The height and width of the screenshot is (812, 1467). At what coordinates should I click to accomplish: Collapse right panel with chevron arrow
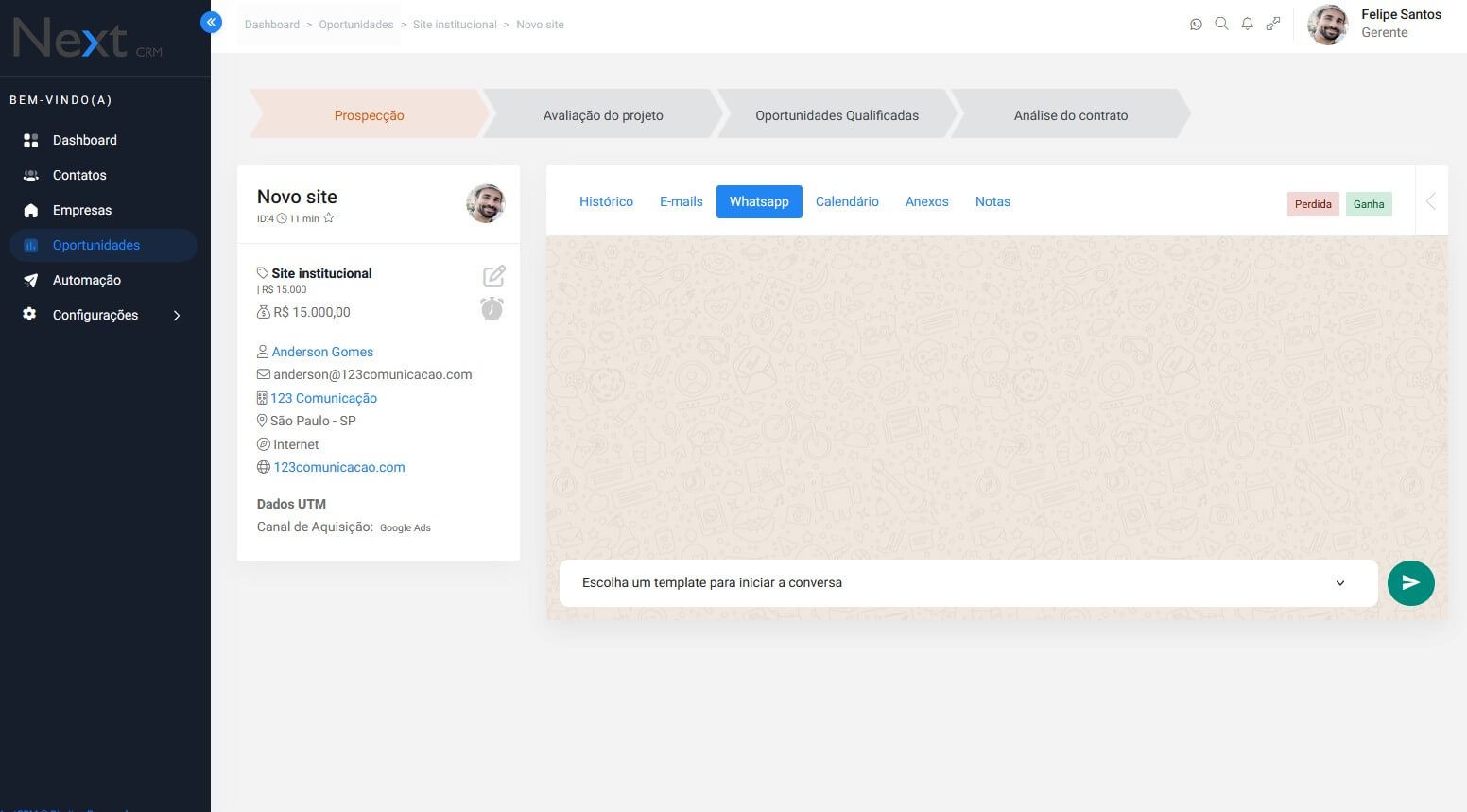coord(1431,201)
